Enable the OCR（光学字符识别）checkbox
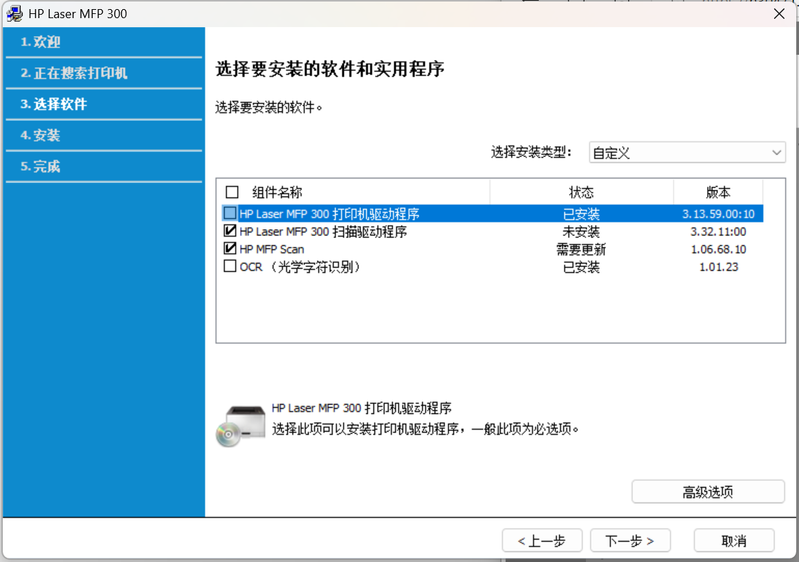The width and height of the screenshot is (799, 562). click(x=230, y=267)
